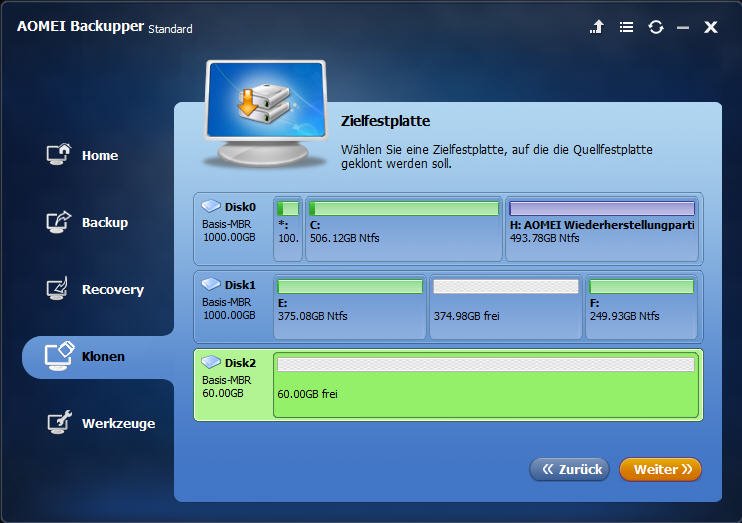The image size is (742, 523).
Task: Close the AOMEI Backupper window
Action: 711,27
